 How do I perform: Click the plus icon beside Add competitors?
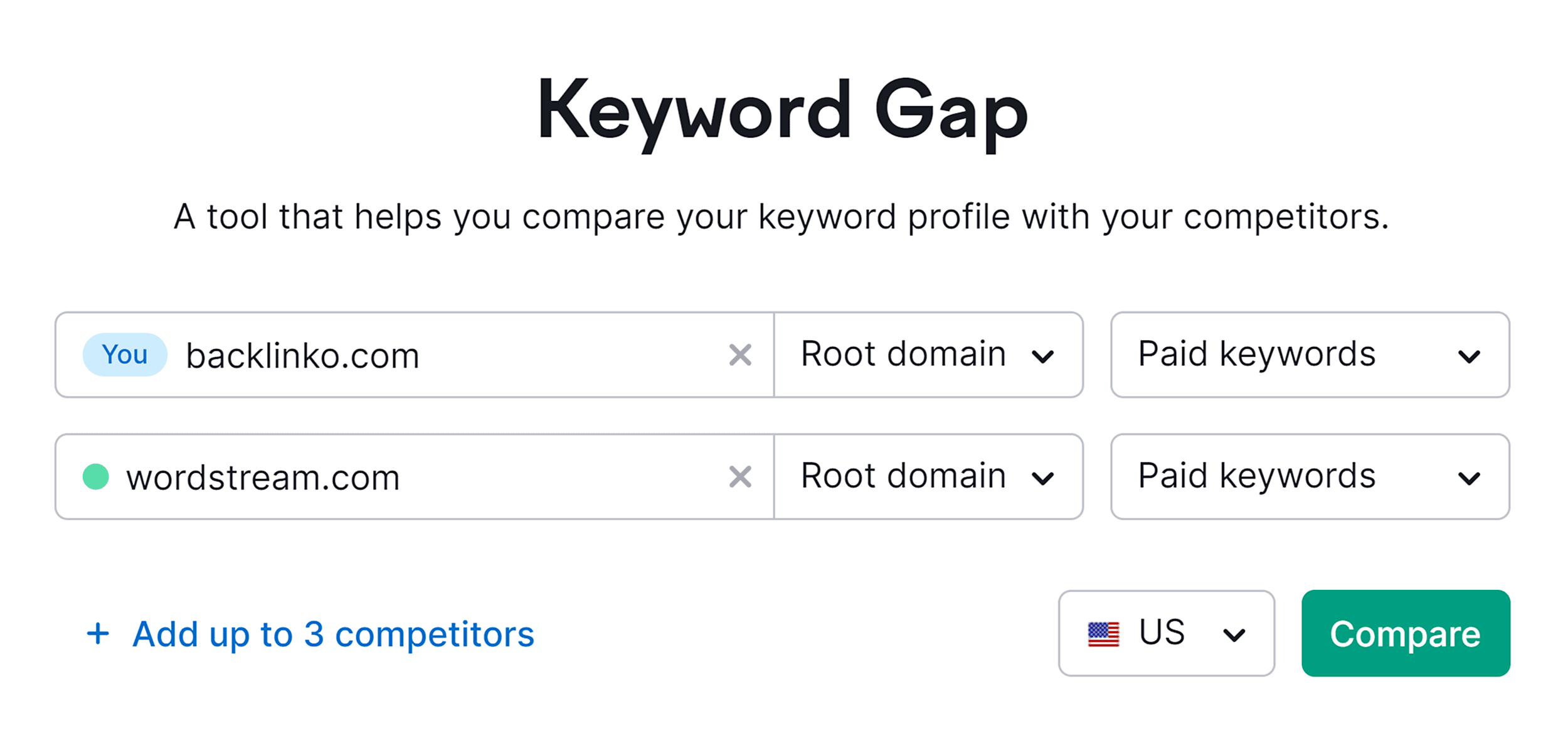click(x=98, y=634)
